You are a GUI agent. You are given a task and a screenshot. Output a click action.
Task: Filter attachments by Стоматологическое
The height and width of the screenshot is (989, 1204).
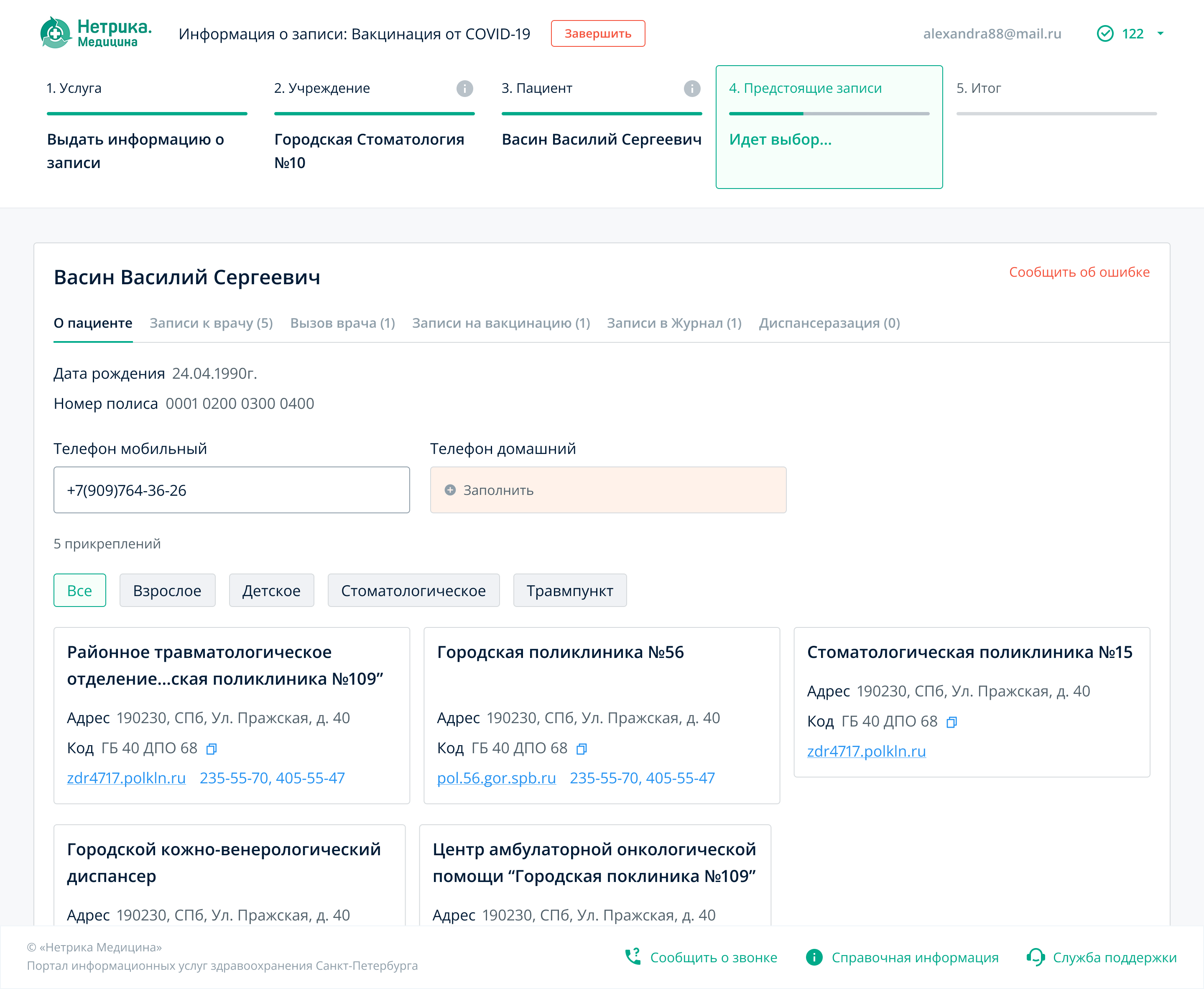point(413,590)
